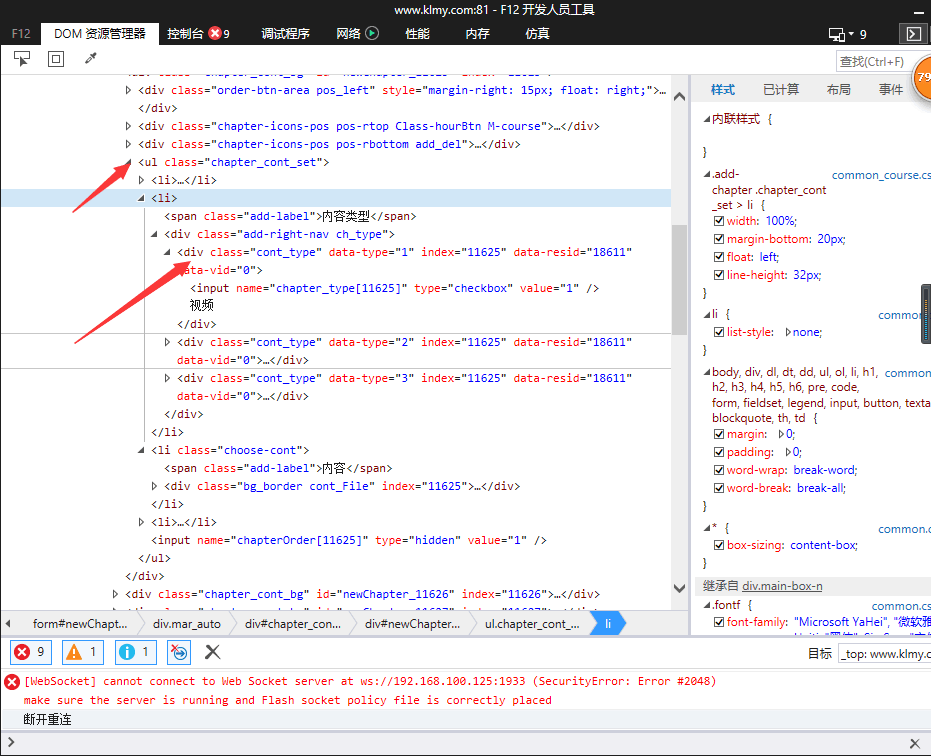The height and width of the screenshot is (756, 931).
Task: Toggle width: 100% style checkbox
Action: tap(718, 221)
